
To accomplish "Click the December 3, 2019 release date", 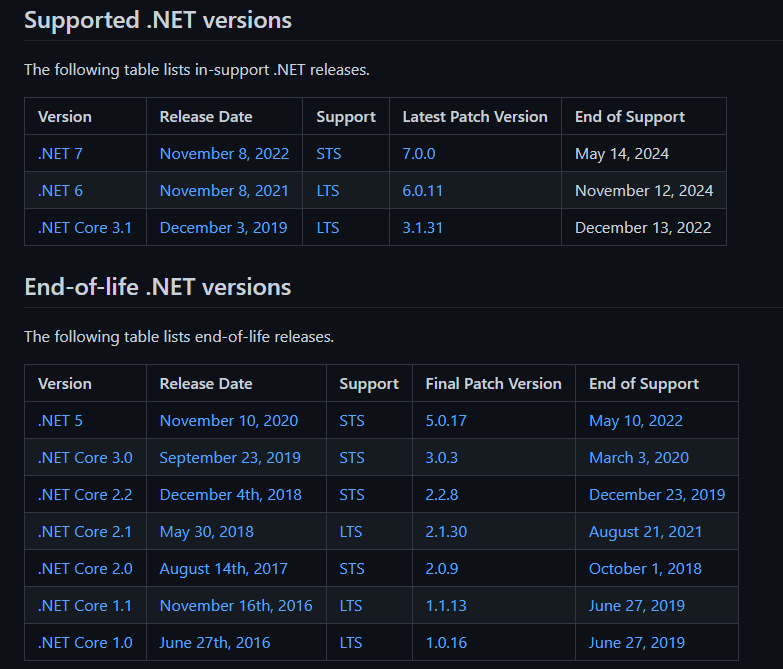I will pos(223,228).
